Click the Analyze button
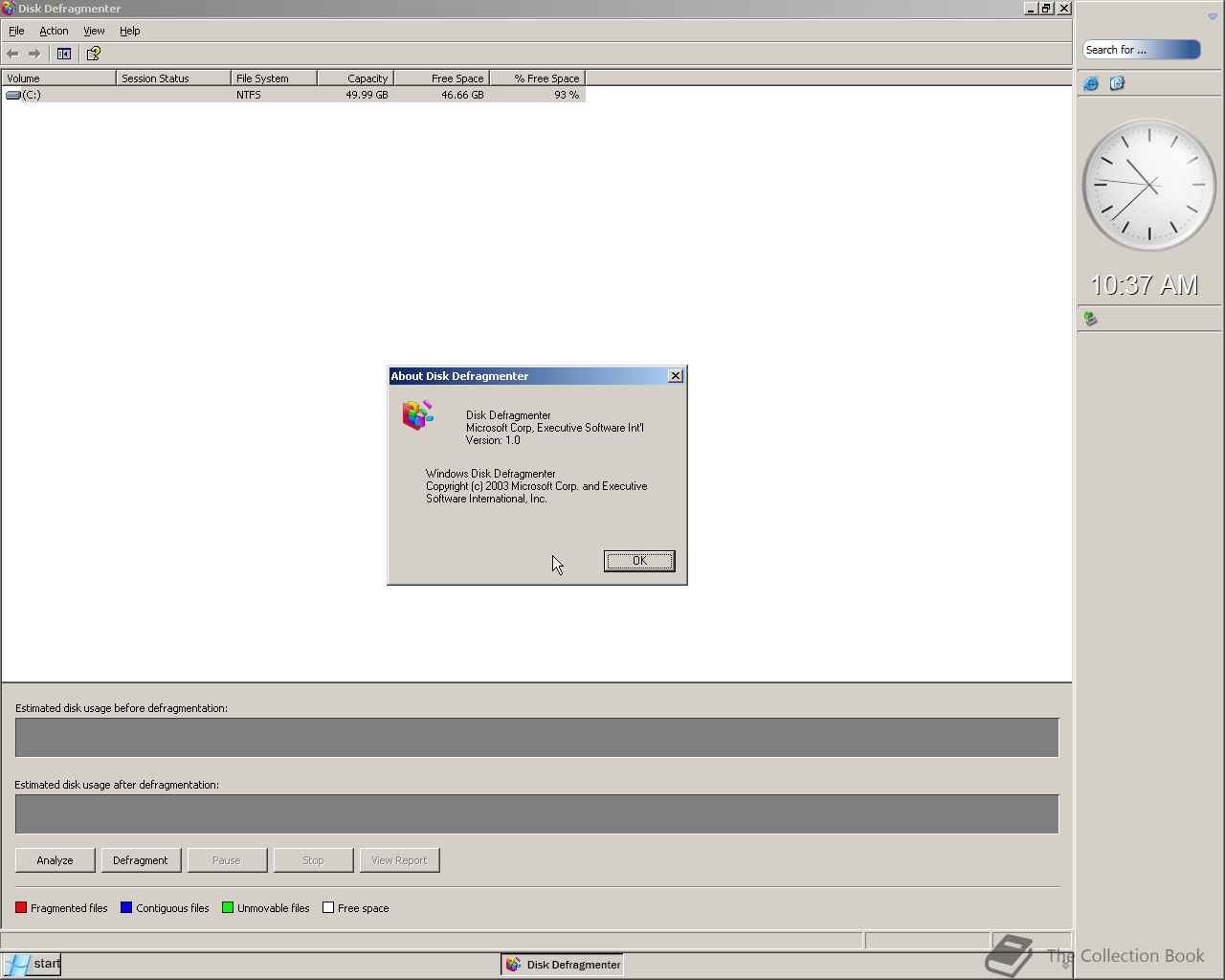Viewport: 1225px width, 980px height. pyautogui.click(x=55, y=860)
